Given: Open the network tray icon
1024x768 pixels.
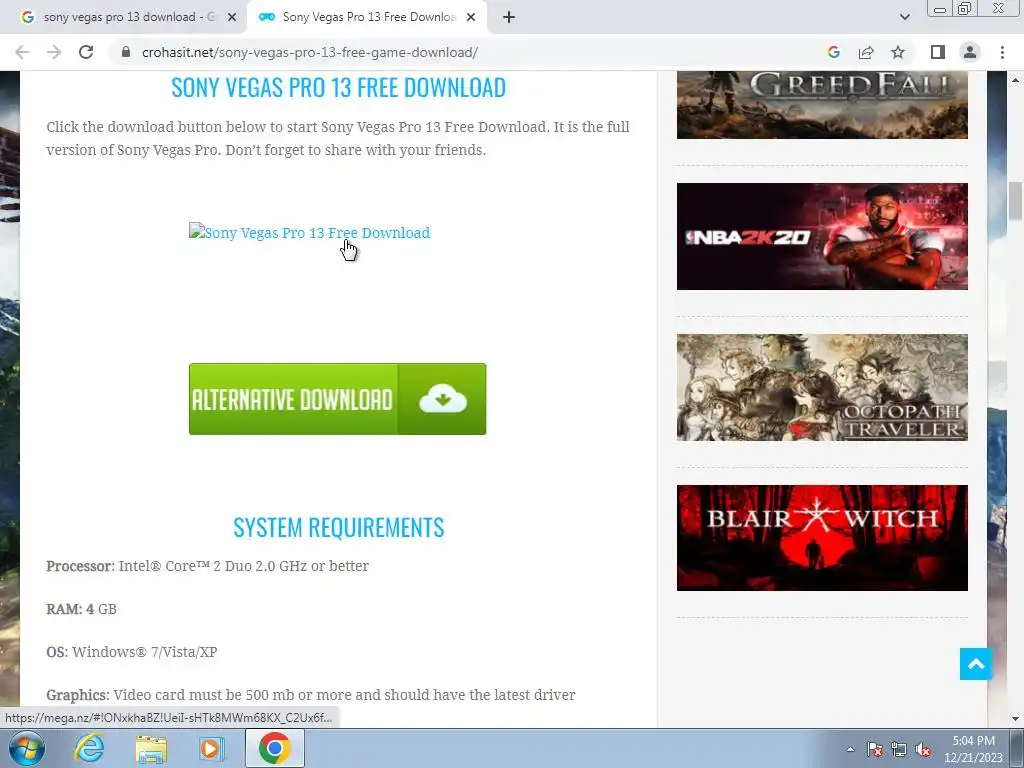Looking at the screenshot, I should coord(899,749).
